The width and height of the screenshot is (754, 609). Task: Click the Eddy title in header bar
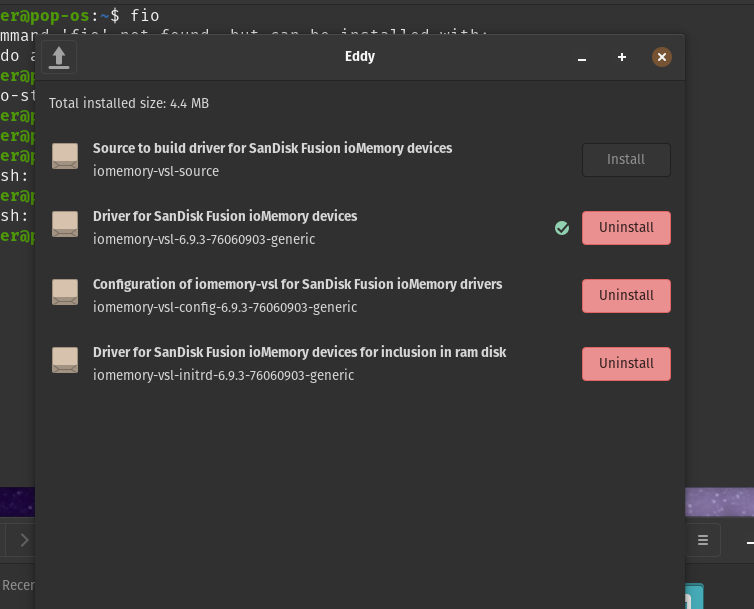point(359,57)
